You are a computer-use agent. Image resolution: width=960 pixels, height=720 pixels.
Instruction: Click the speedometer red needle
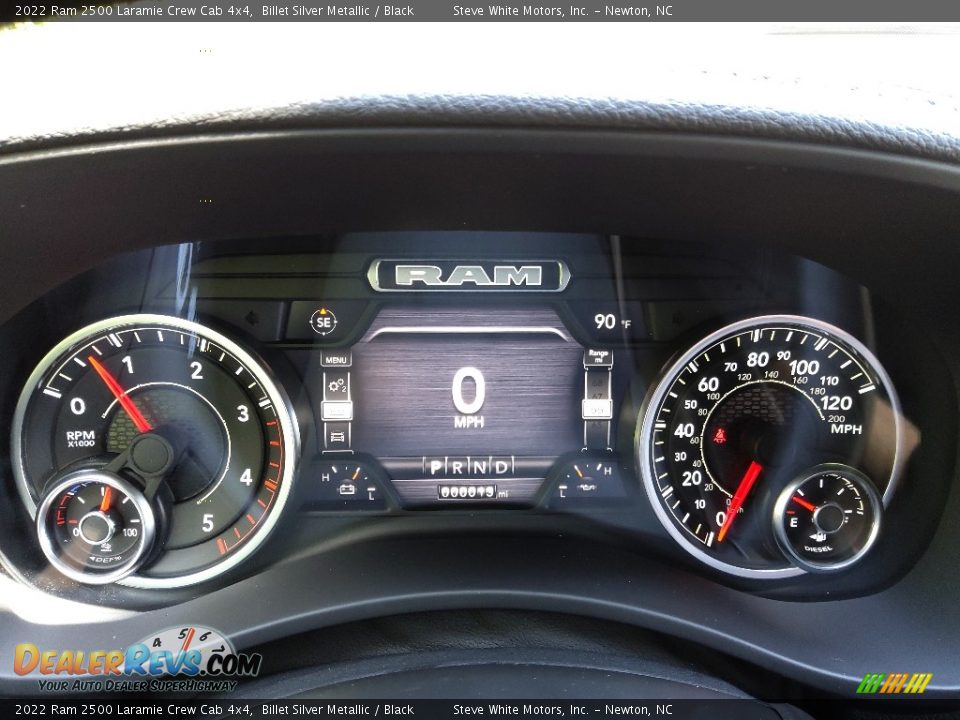pos(740,501)
